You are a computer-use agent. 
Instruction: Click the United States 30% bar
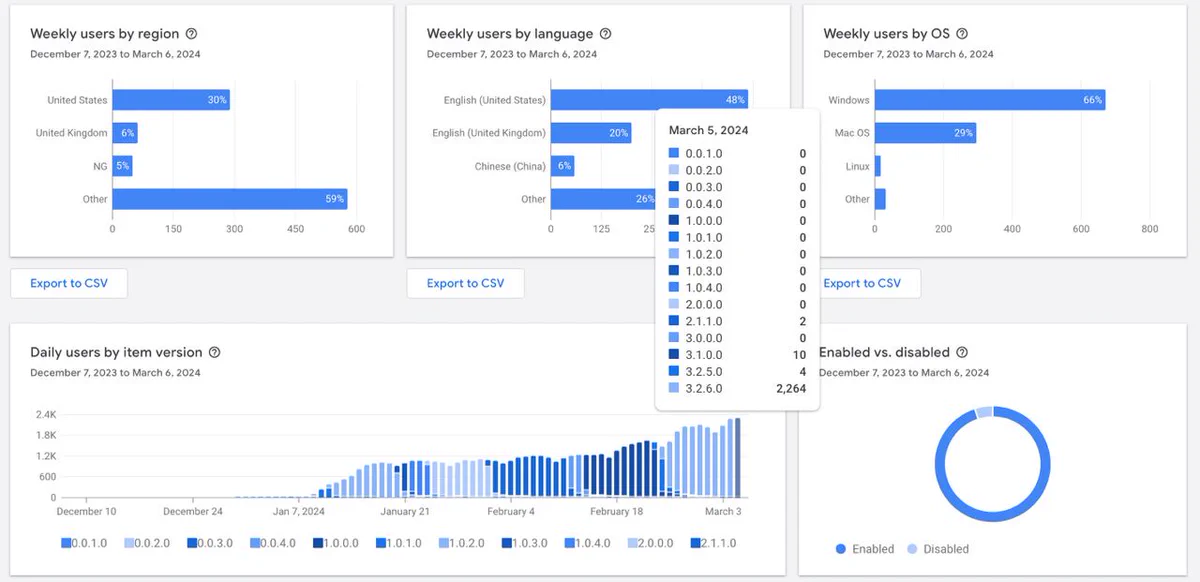(x=171, y=100)
